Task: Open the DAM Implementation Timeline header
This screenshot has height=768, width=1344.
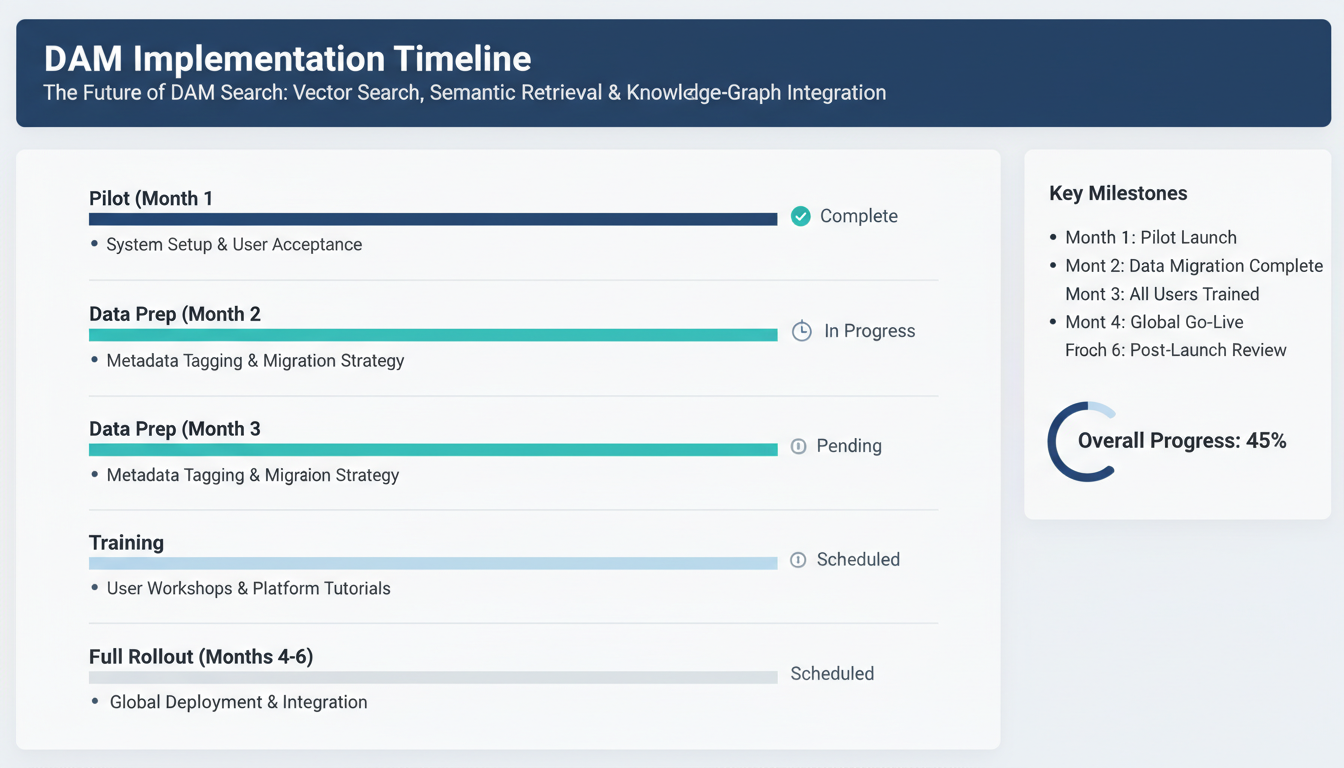Action: pyautogui.click(x=286, y=58)
